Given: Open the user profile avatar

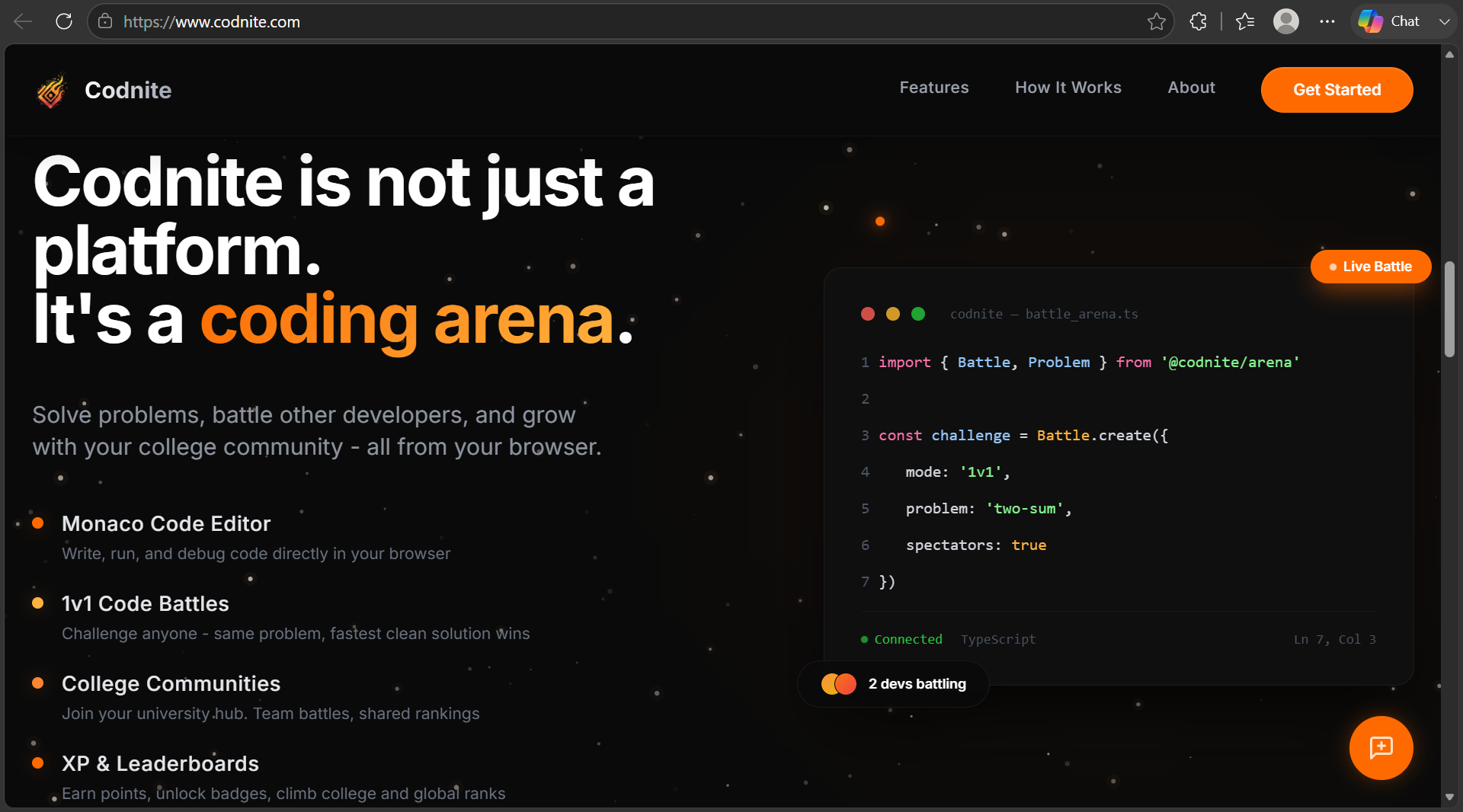Looking at the screenshot, I should pos(1286,21).
